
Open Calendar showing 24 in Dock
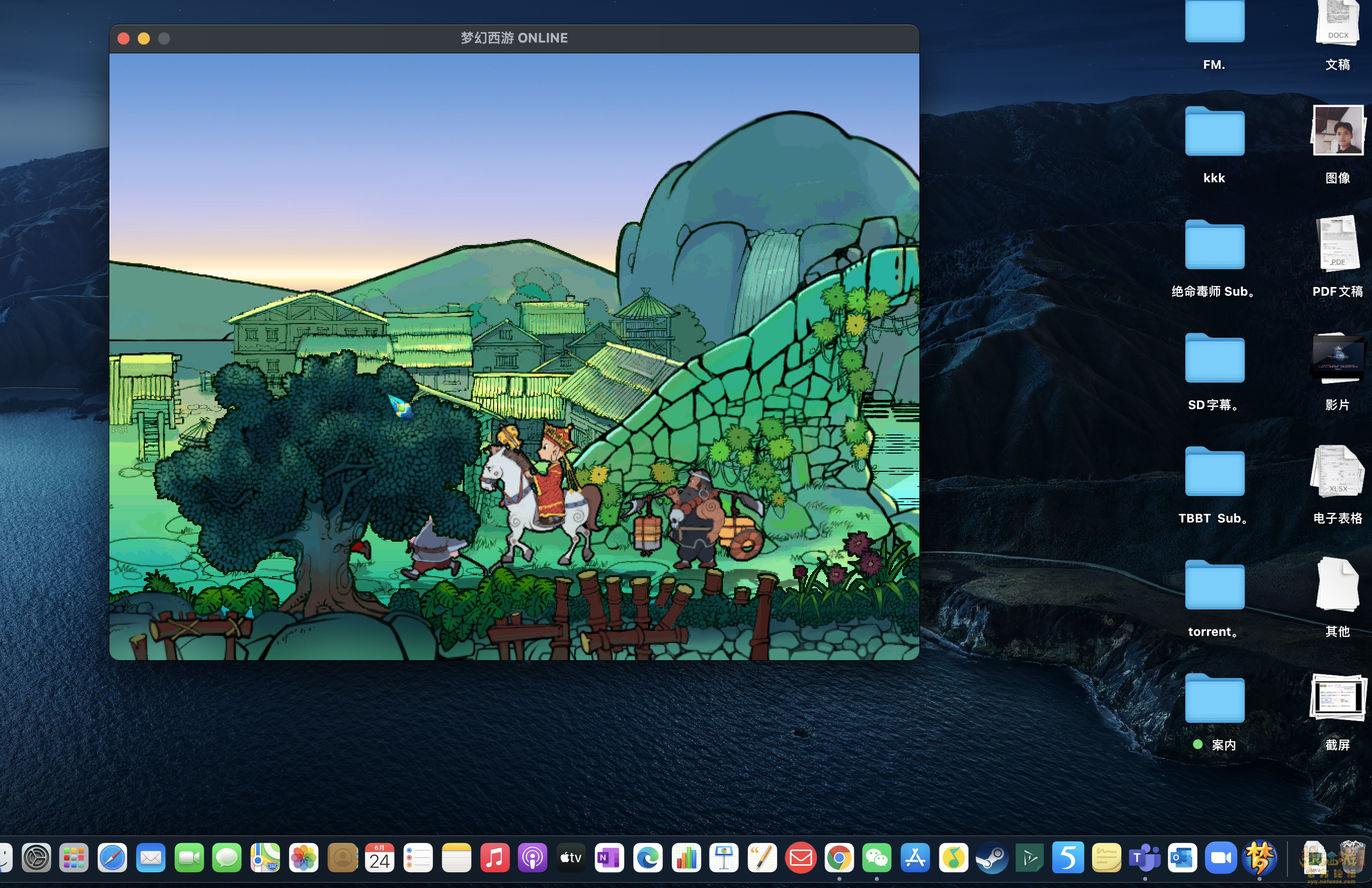380,858
